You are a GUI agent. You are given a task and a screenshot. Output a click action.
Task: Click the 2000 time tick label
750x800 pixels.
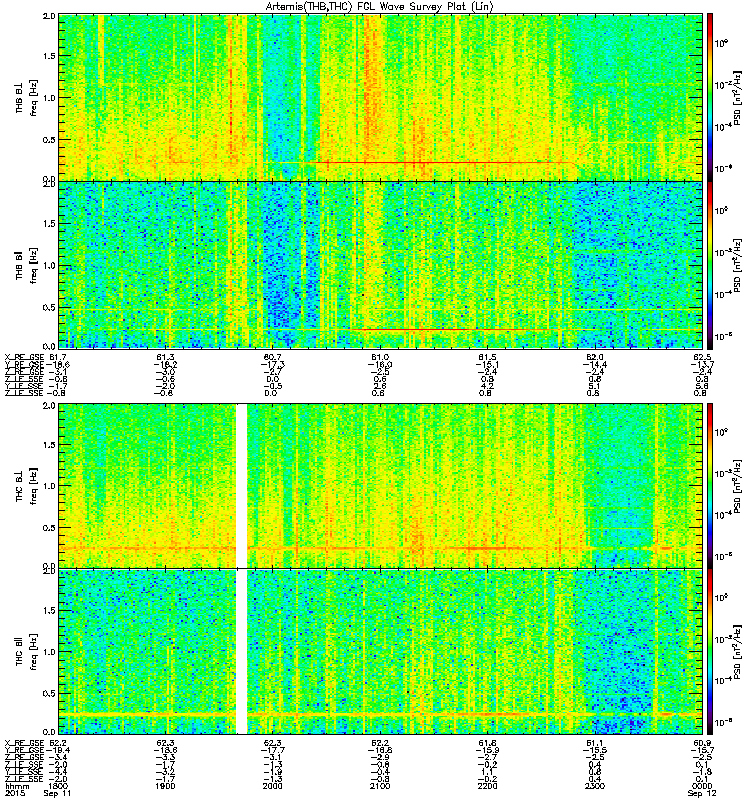[x=272, y=786]
